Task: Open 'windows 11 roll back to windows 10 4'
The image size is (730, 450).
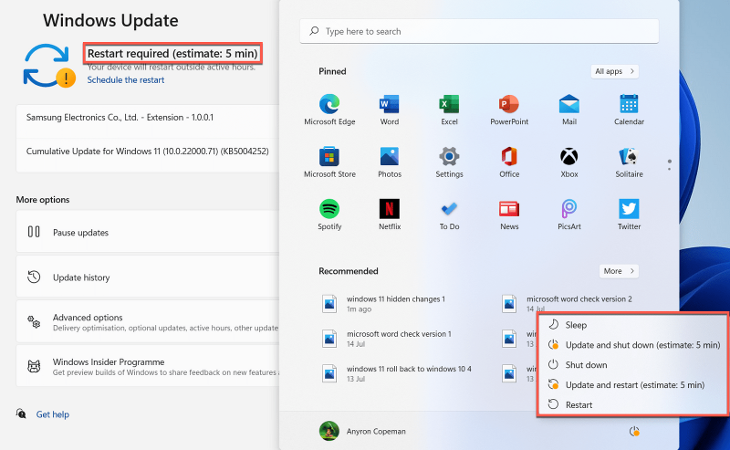Action: tap(397, 373)
